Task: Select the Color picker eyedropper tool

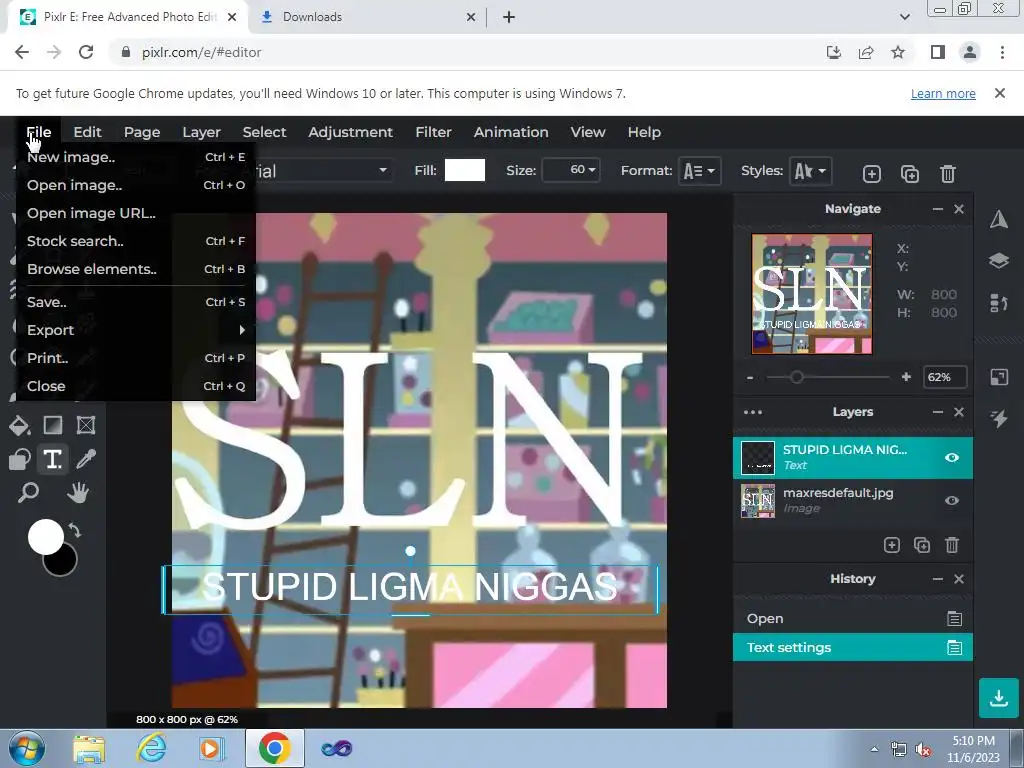Action: click(x=86, y=459)
